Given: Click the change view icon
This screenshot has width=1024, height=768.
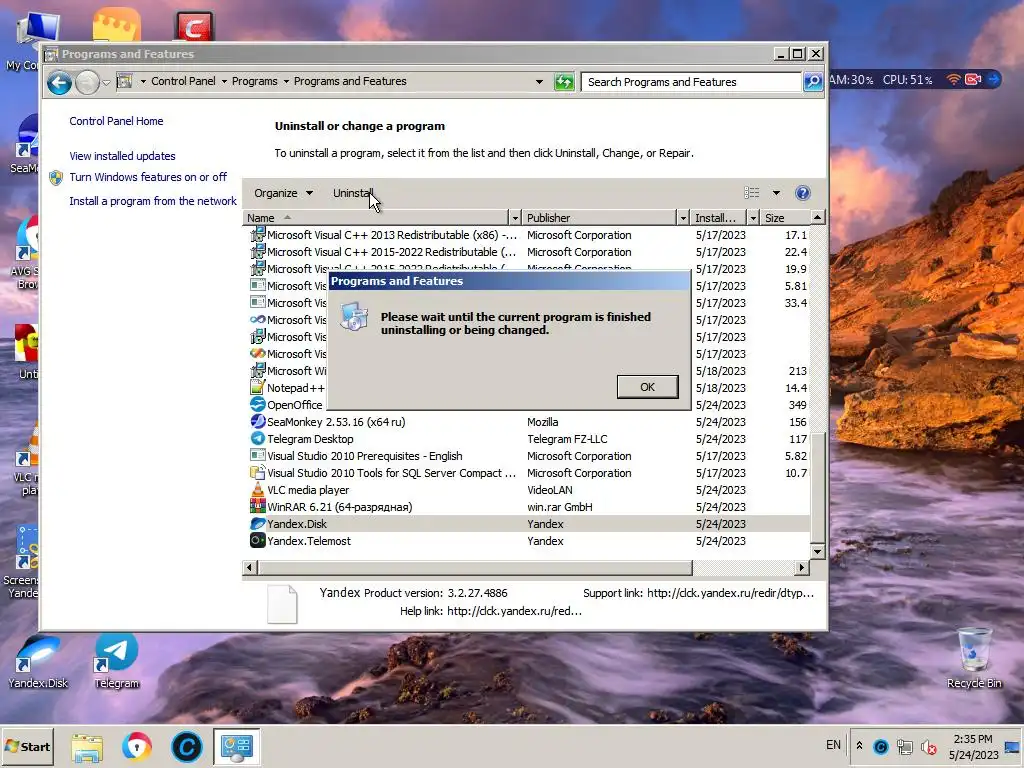Looking at the screenshot, I should [x=752, y=193].
